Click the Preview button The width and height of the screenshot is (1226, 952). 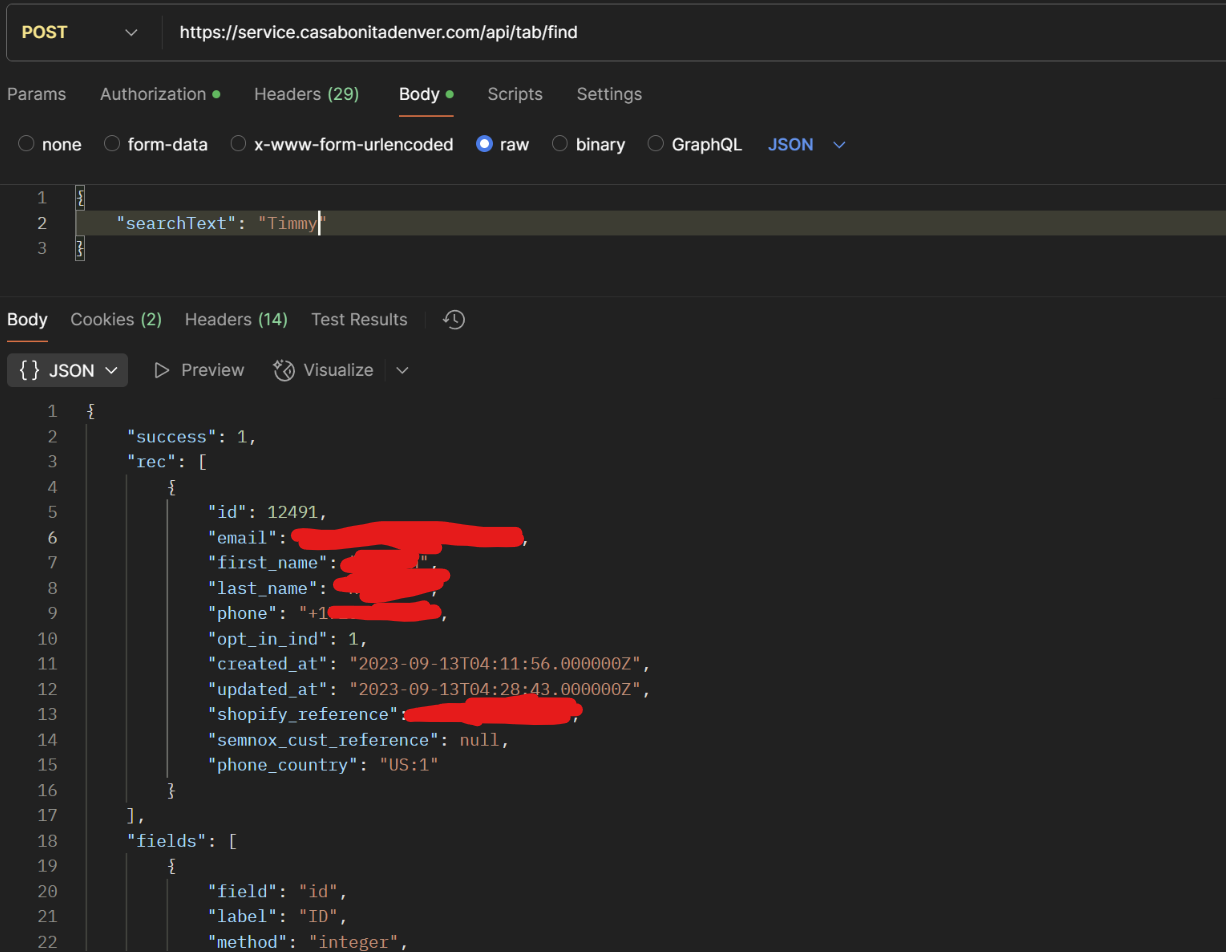199,370
